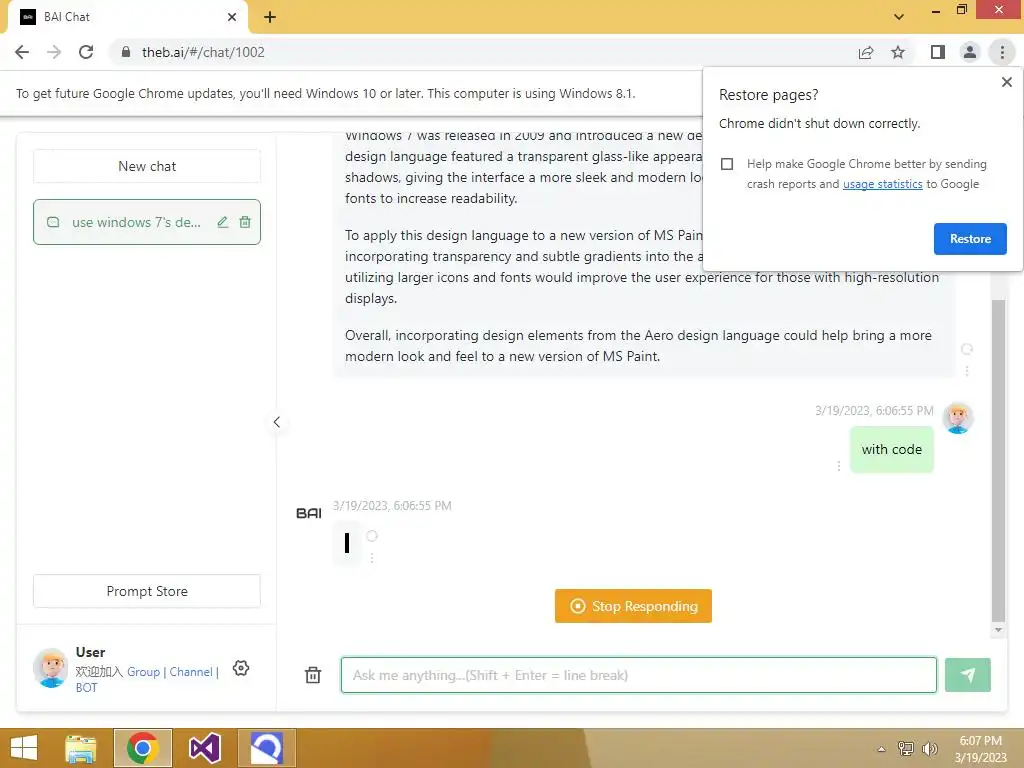1024x768 pixels.
Task: Click the user avatar in the sidebar
Action: coord(50,667)
